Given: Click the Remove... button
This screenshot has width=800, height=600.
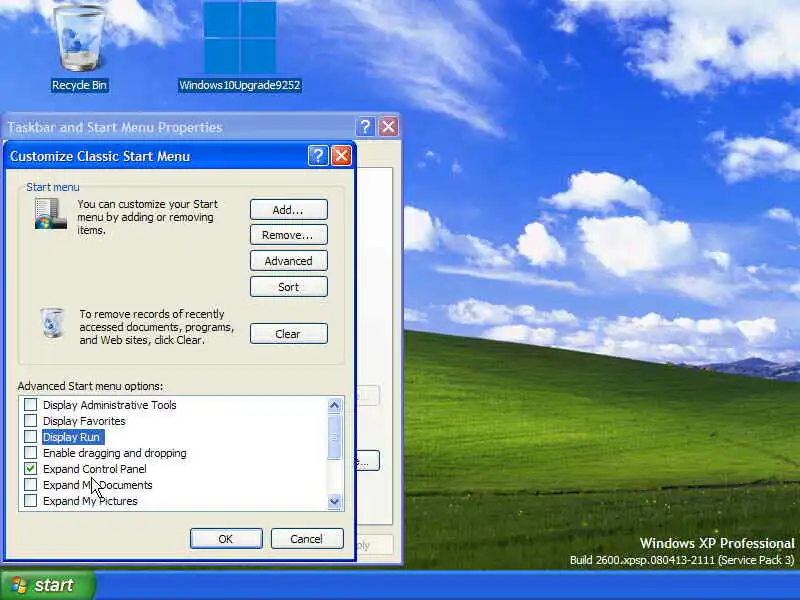Looking at the screenshot, I should [289, 235].
